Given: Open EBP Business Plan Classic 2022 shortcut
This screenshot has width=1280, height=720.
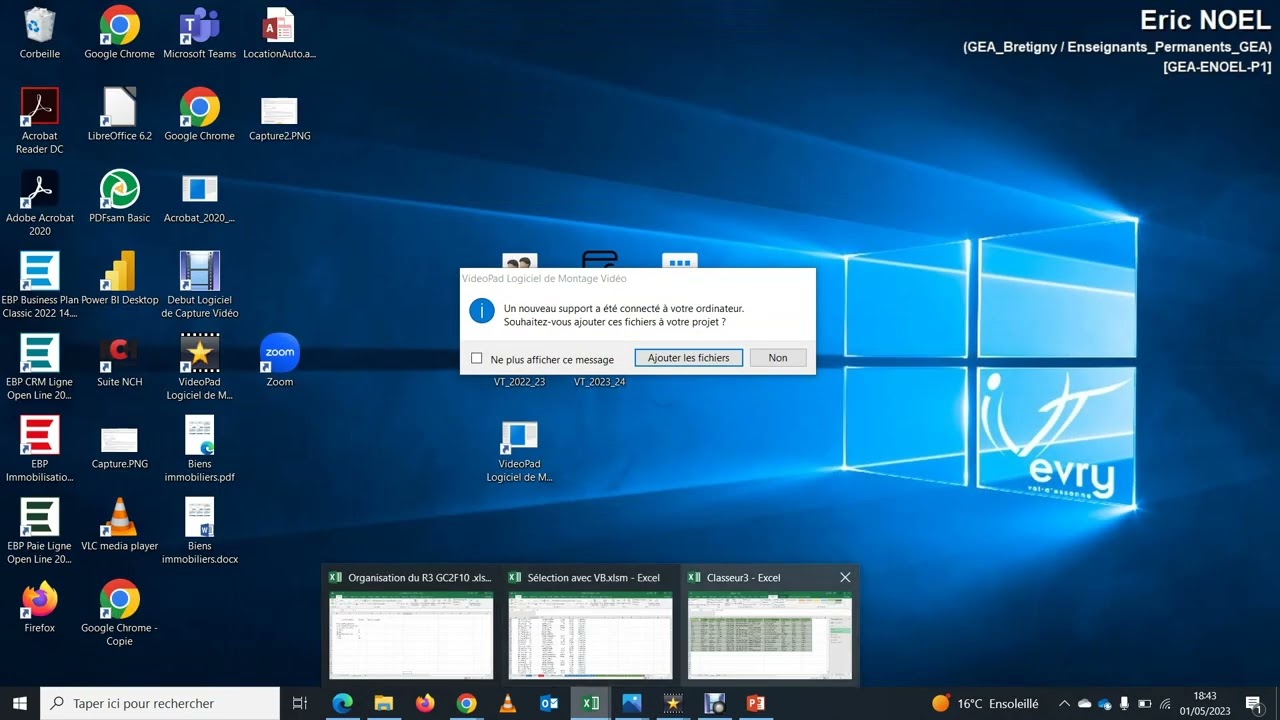Looking at the screenshot, I should (40, 285).
